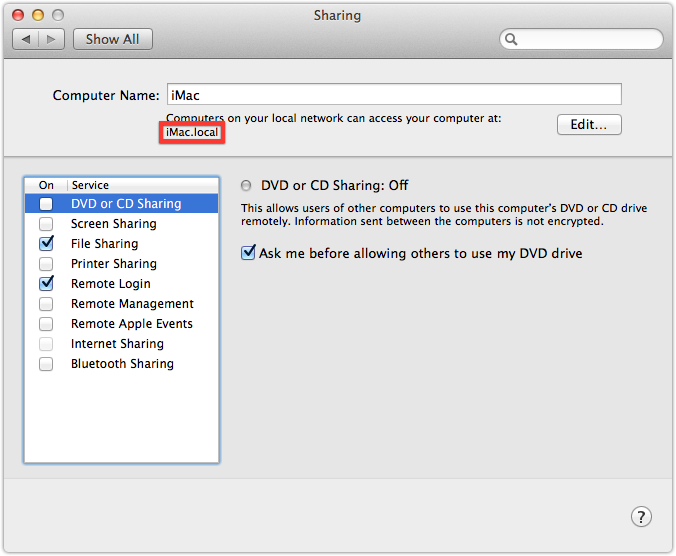Click the magnifier icon in the search field
Image resolution: width=676 pixels, height=556 pixels.
(x=511, y=39)
